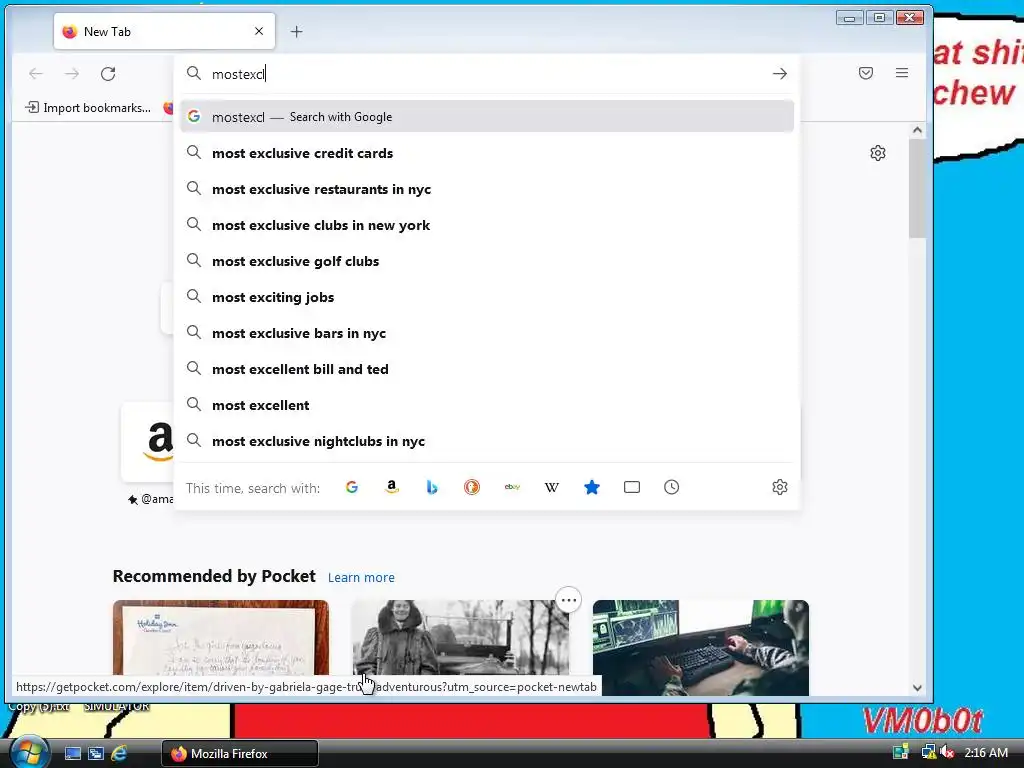Open new tab with plus button
1024x768 pixels.
(296, 31)
